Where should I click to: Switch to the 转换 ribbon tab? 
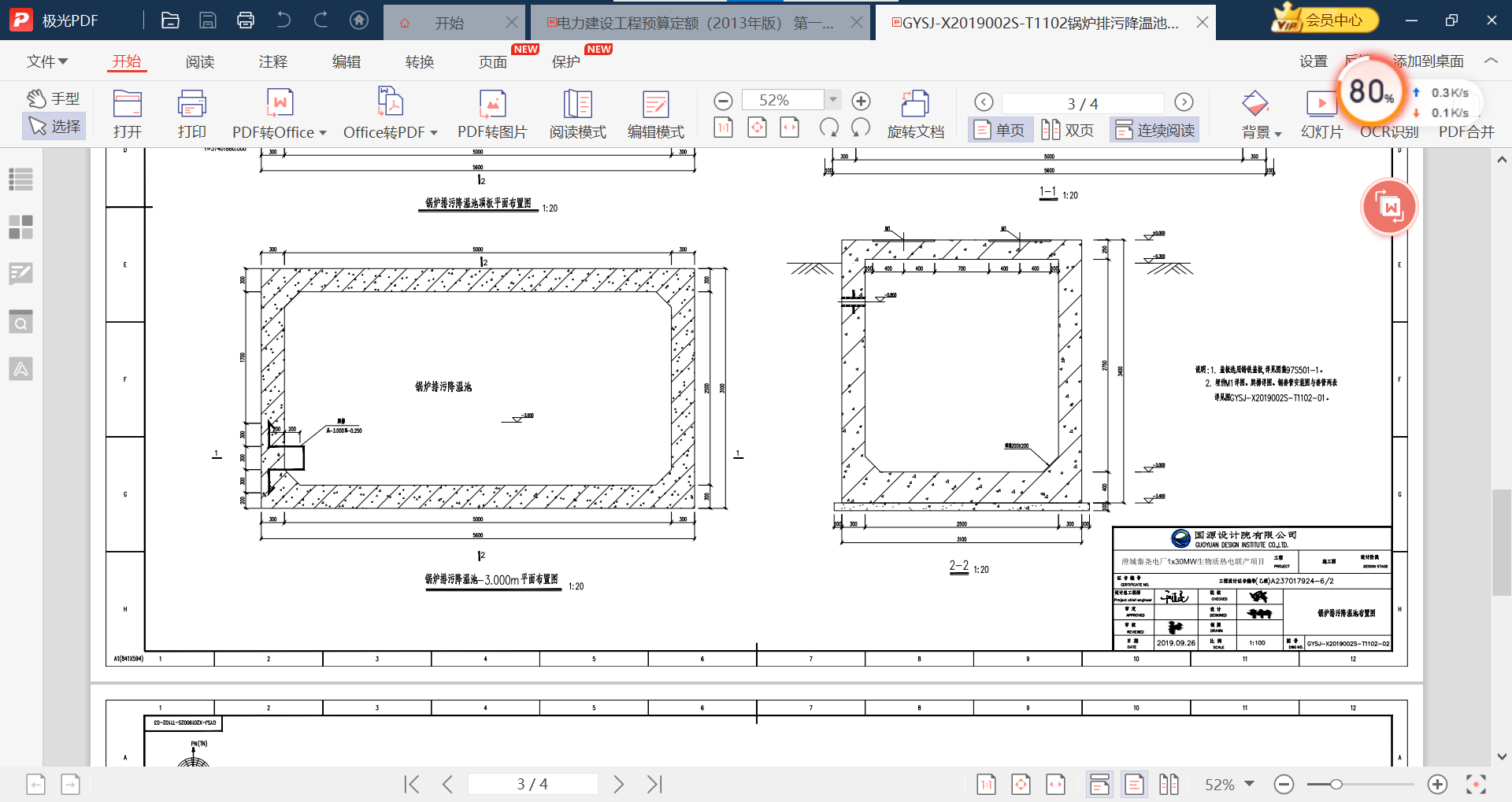point(420,61)
